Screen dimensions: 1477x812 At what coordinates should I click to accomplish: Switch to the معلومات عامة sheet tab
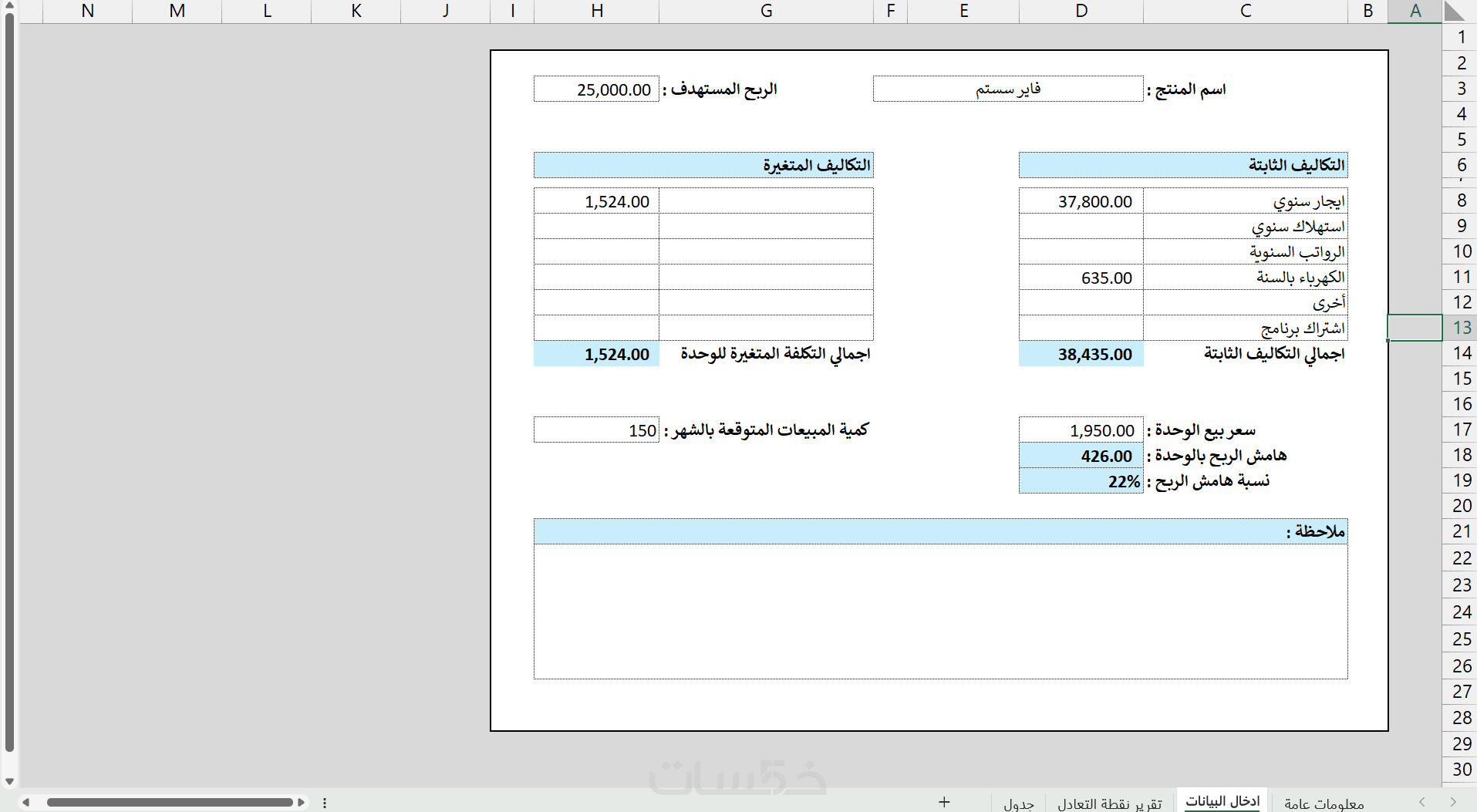click(x=1324, y=803)
